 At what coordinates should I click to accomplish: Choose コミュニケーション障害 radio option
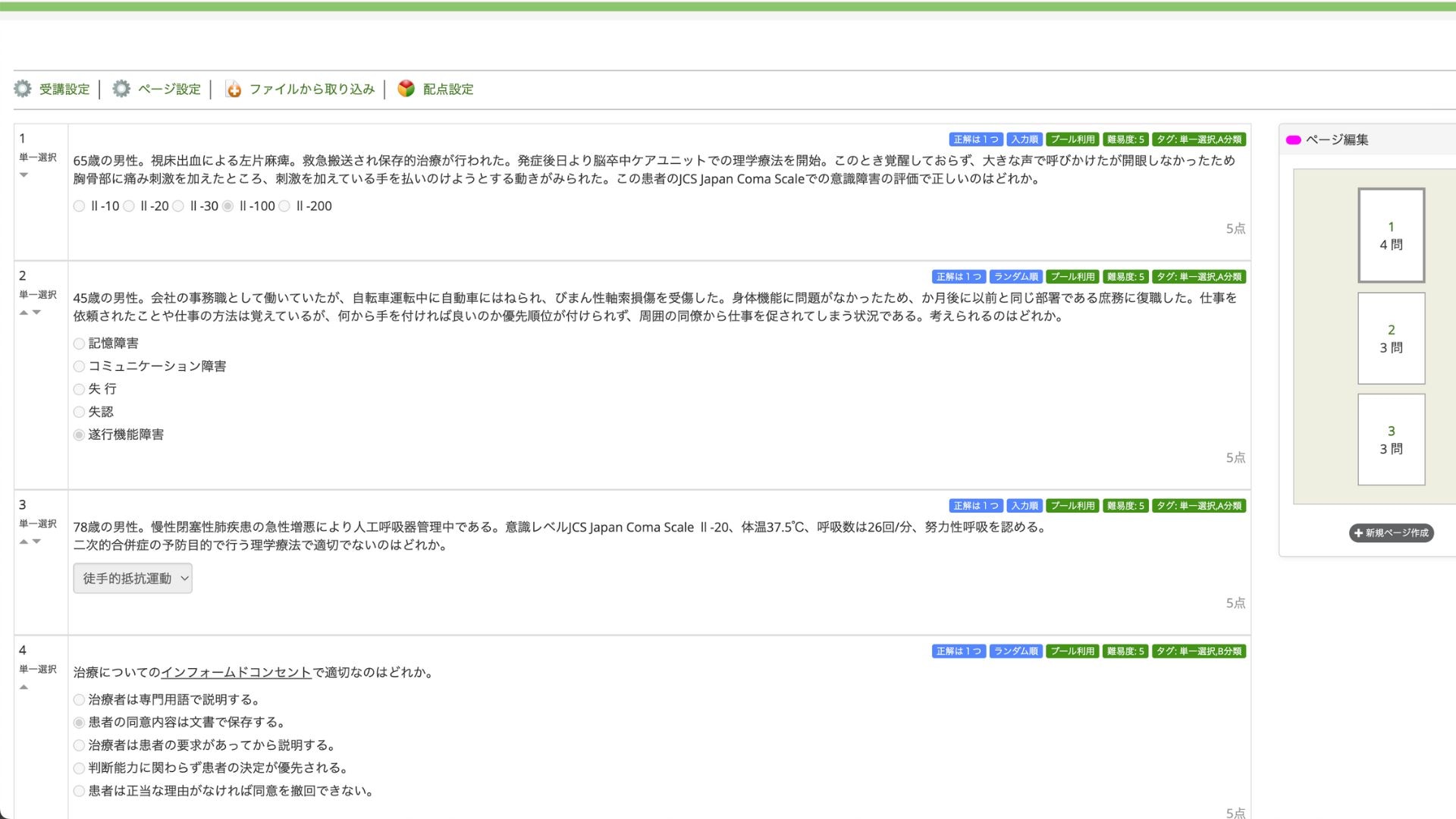[79, 366]
